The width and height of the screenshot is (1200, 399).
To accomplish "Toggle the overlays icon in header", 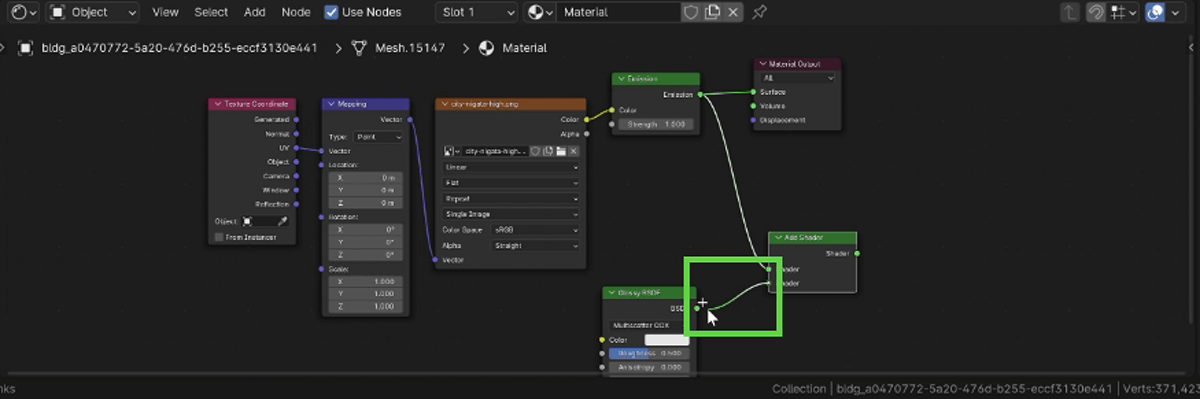I will [1156, 12].
